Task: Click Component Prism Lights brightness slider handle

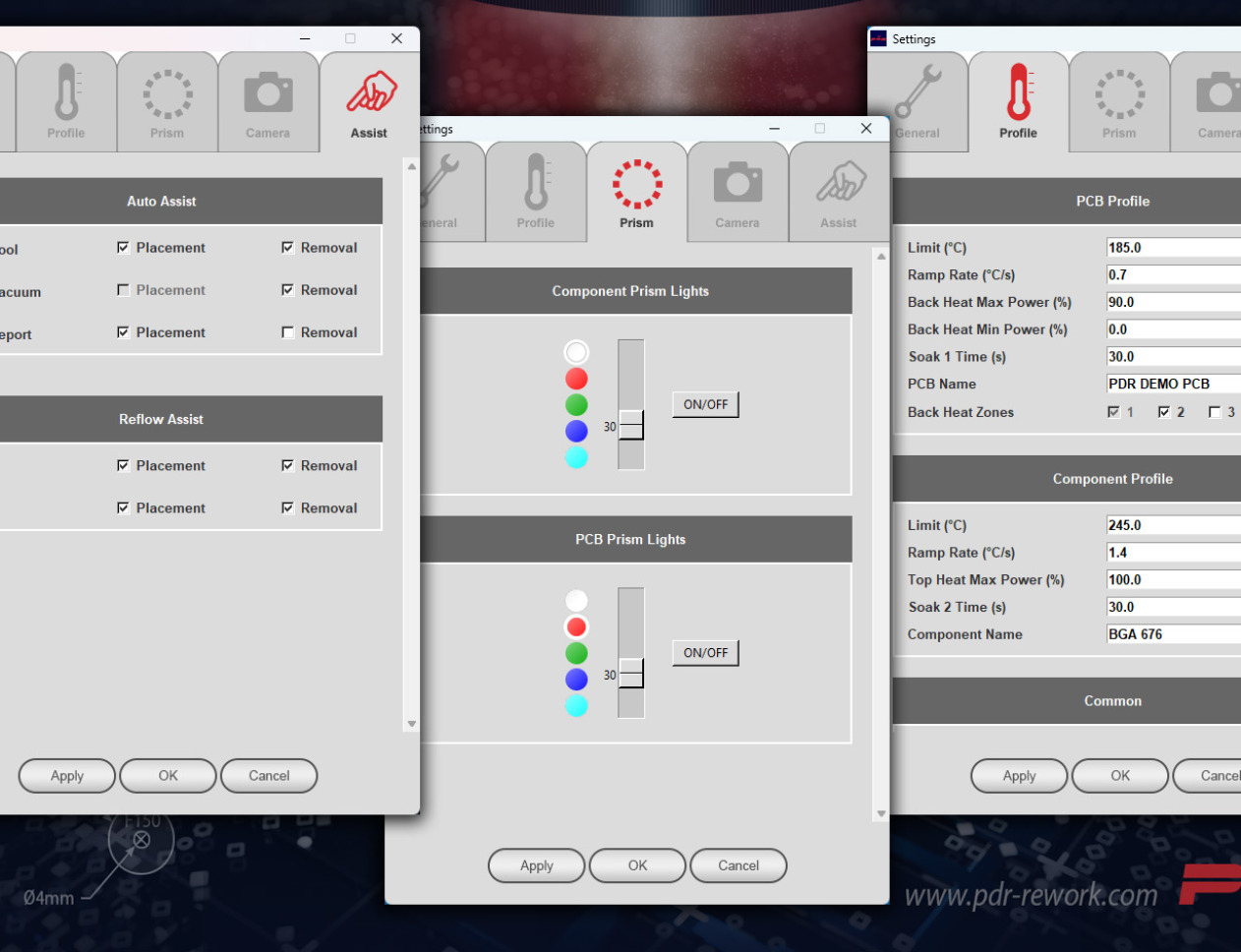Action: 631,426
